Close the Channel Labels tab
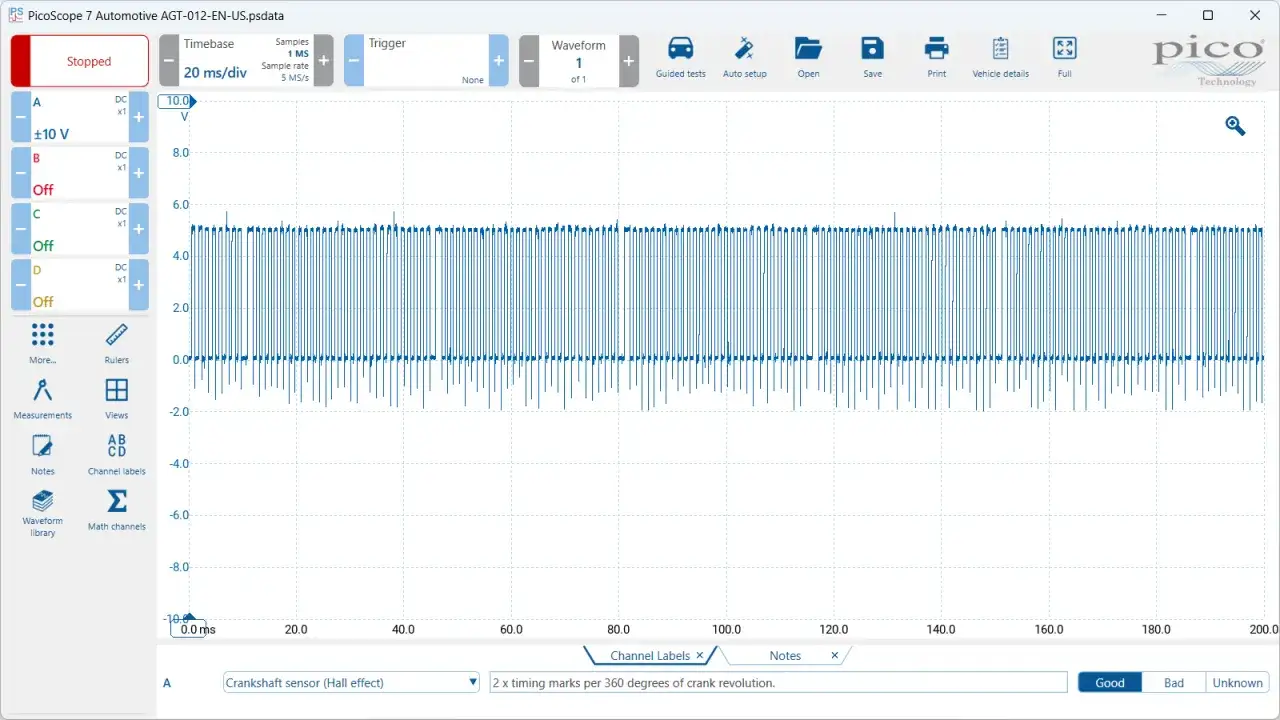Screen dimensions: 1280x720 click(700, 656)
